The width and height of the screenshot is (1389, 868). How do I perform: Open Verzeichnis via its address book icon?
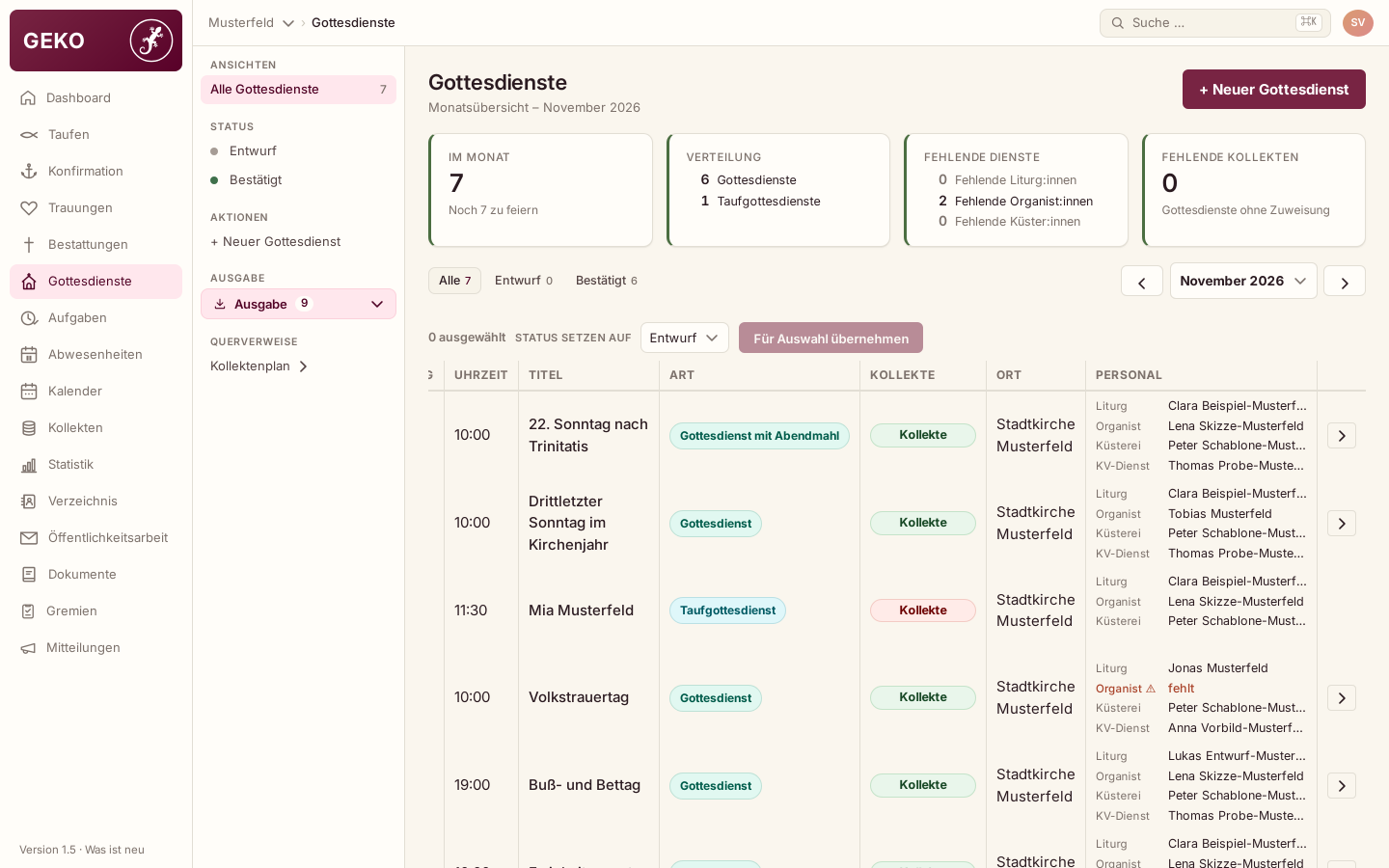(x=29, y=502)
